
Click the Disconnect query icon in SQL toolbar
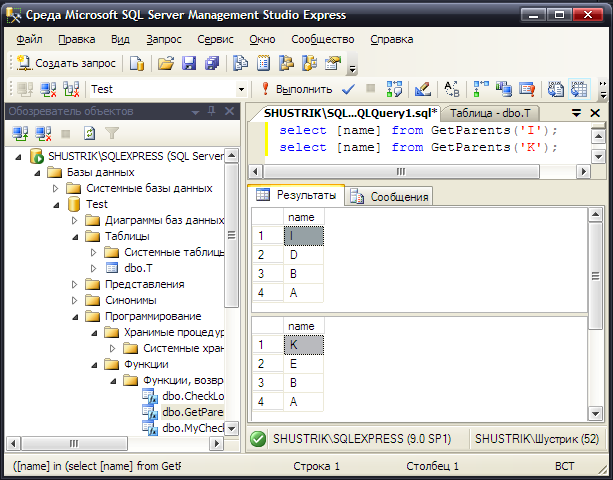48,90
